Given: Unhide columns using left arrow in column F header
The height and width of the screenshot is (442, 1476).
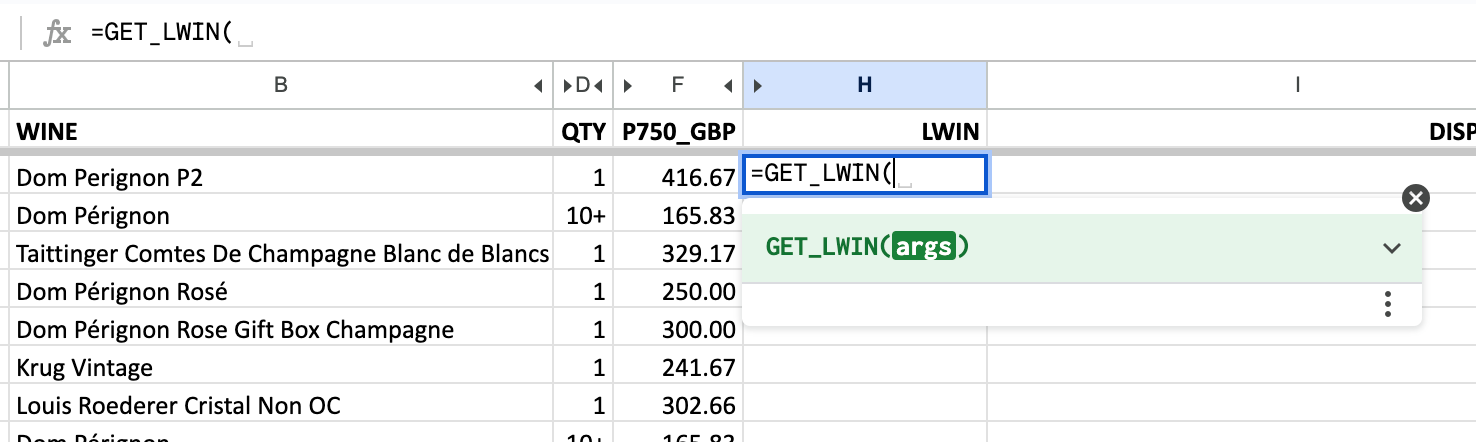Looking at the screenshot, I should (x=729, y=86).
